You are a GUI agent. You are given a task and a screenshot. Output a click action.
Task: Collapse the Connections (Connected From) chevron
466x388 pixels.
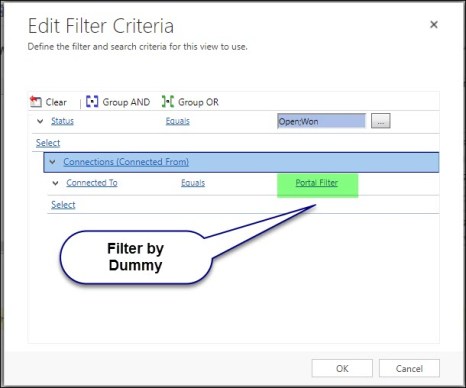52,162
